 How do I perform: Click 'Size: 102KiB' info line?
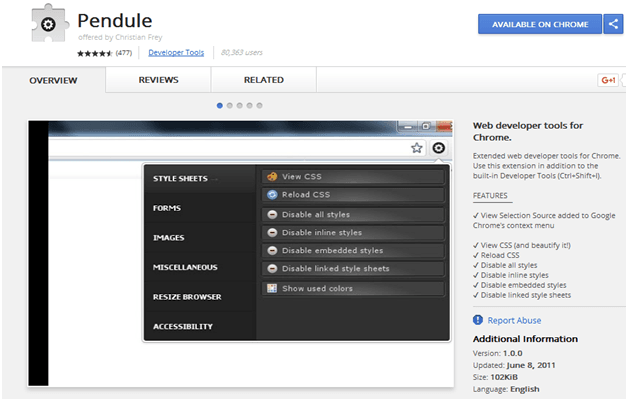tap(495, 377)
